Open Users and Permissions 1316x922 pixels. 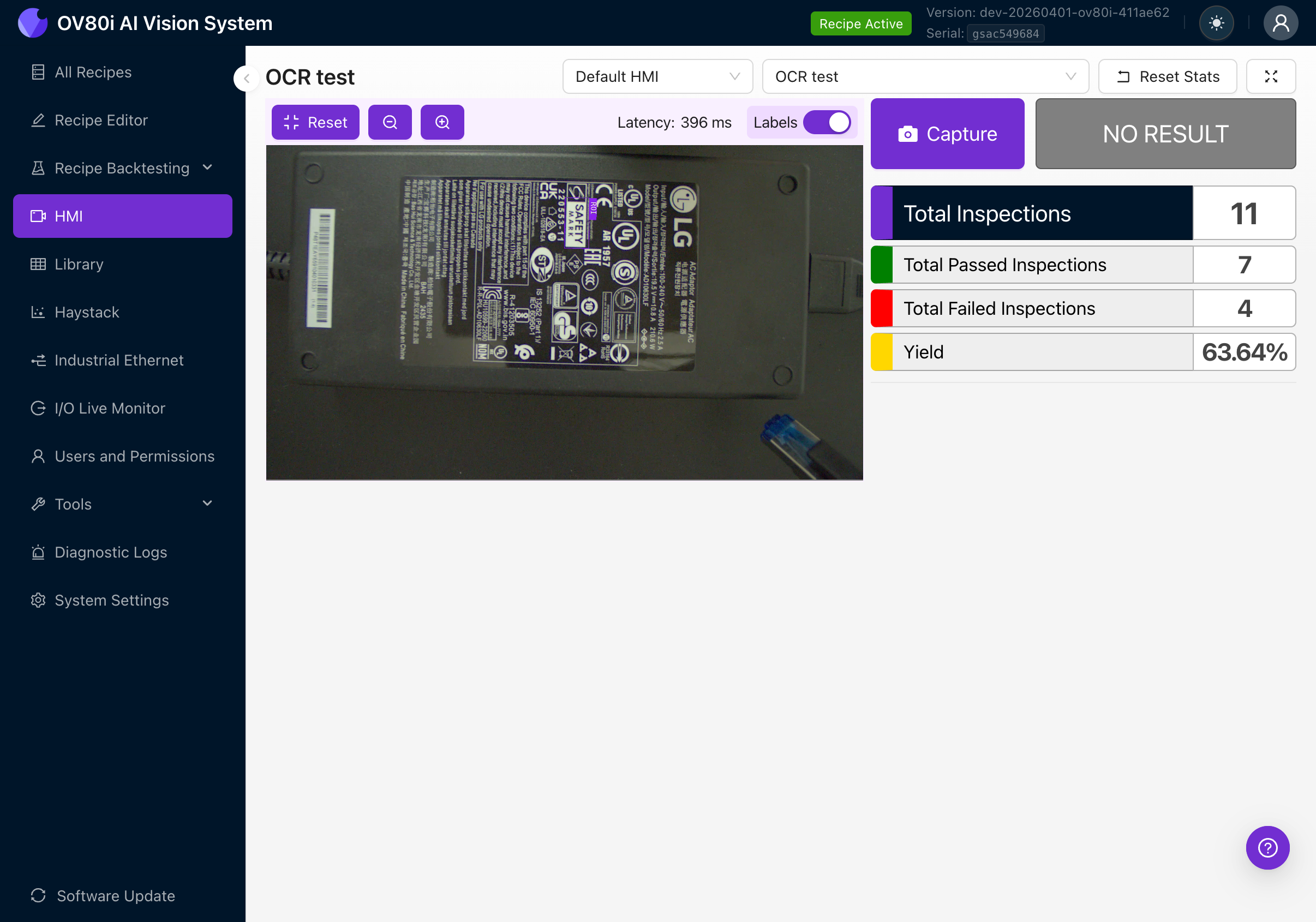click(135, 456)
